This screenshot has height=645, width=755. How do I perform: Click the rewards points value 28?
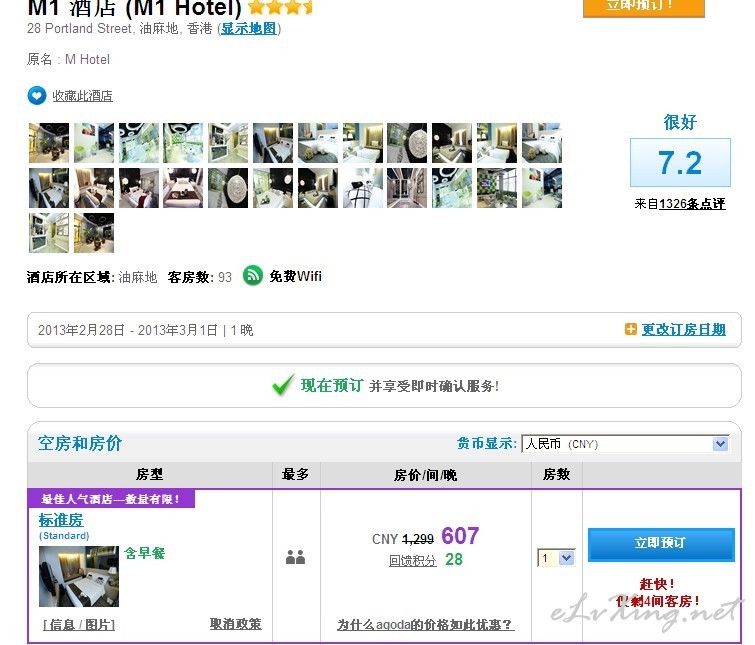pyautogui.click(x=454, y=559)
